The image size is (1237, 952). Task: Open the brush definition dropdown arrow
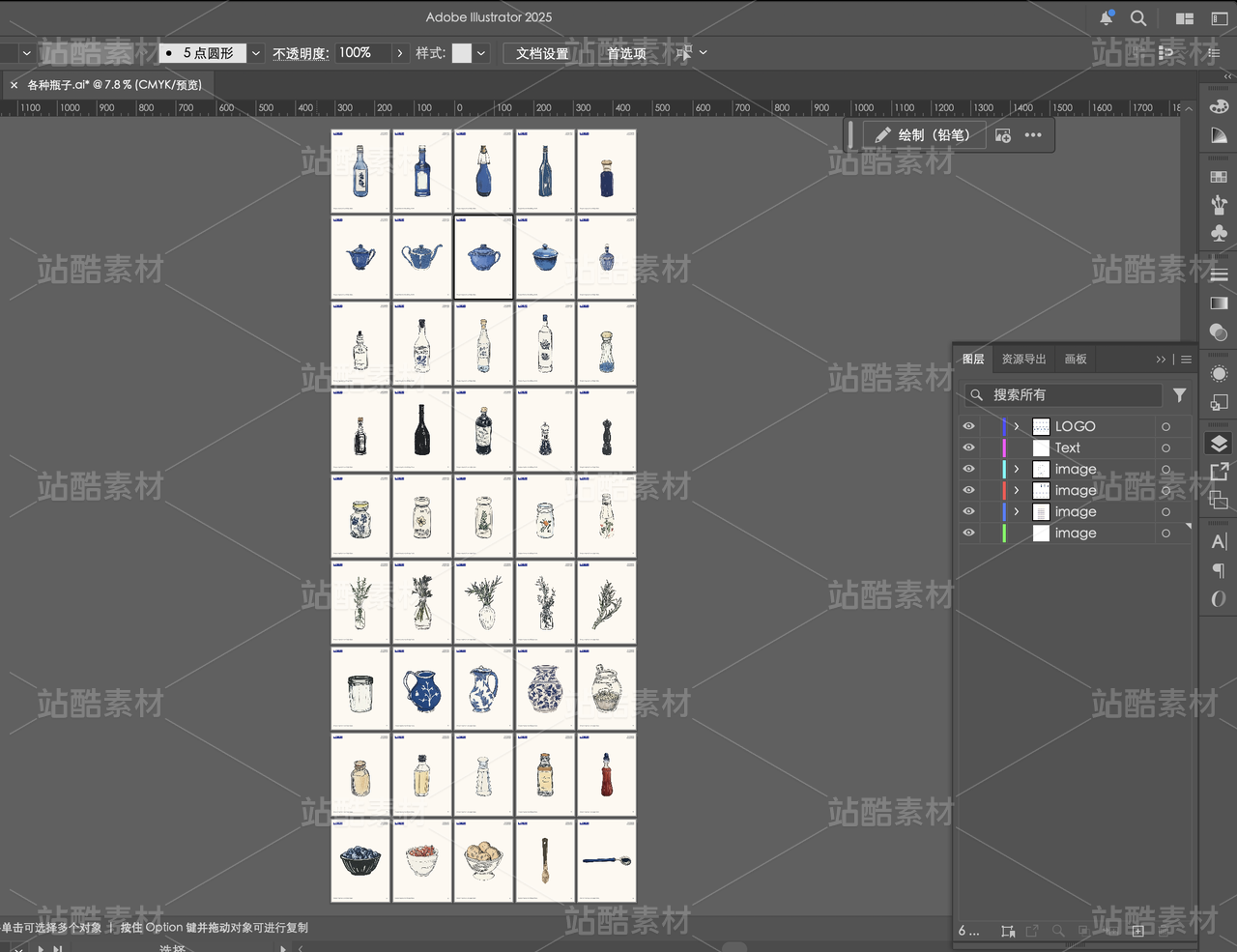click(x=256, y=53)
